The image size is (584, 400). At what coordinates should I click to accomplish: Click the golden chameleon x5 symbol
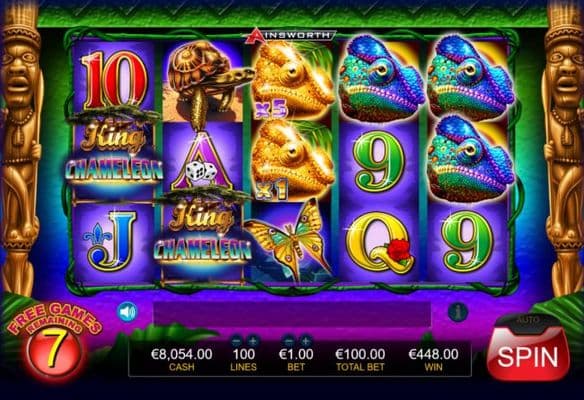292,80
